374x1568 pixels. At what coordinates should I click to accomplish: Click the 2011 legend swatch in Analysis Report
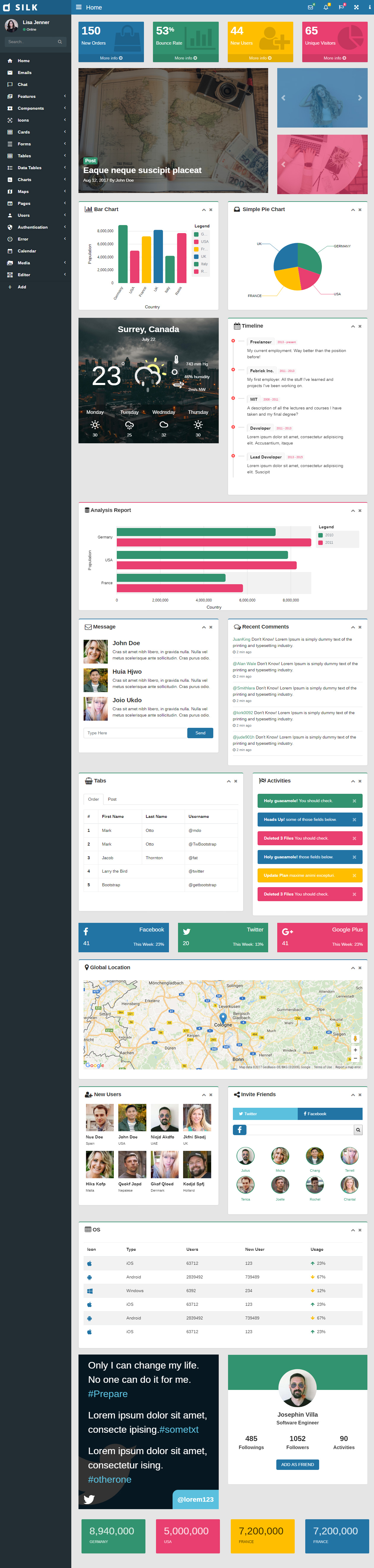(321, 542)
